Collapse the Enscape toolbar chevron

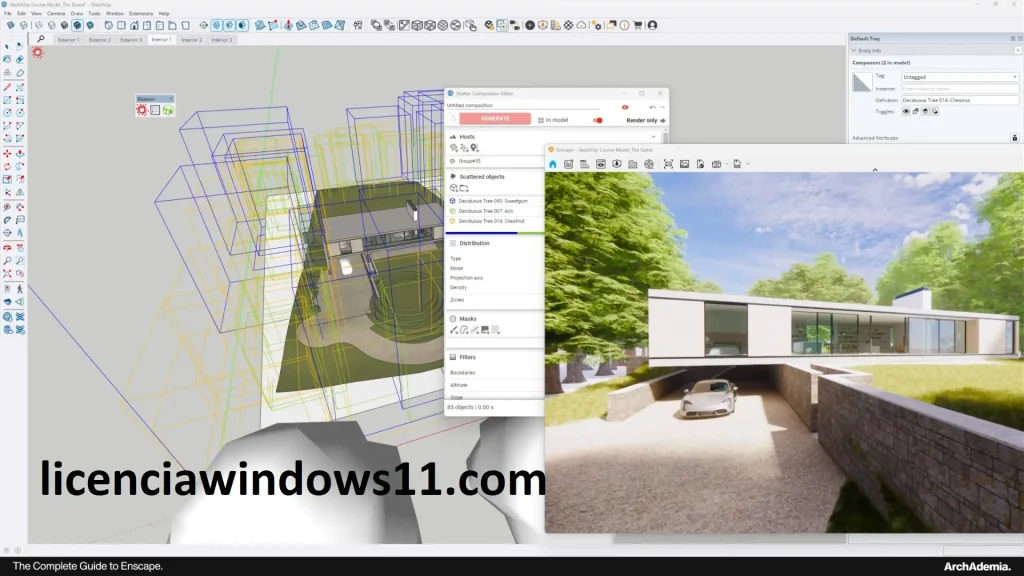[x=875, y=170]
